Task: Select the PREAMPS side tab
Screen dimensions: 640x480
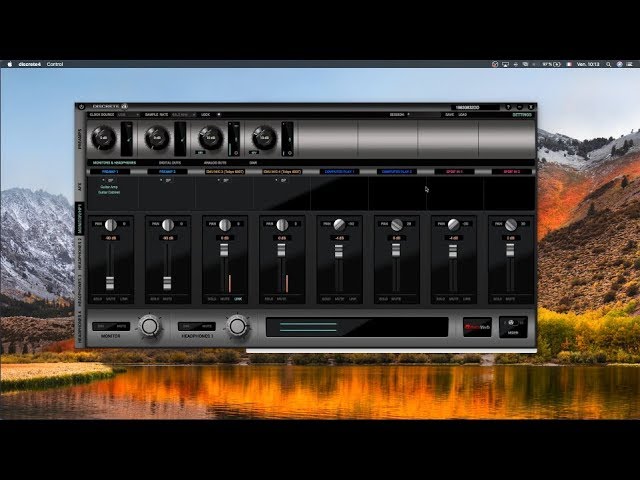Action: coord(80,139)
